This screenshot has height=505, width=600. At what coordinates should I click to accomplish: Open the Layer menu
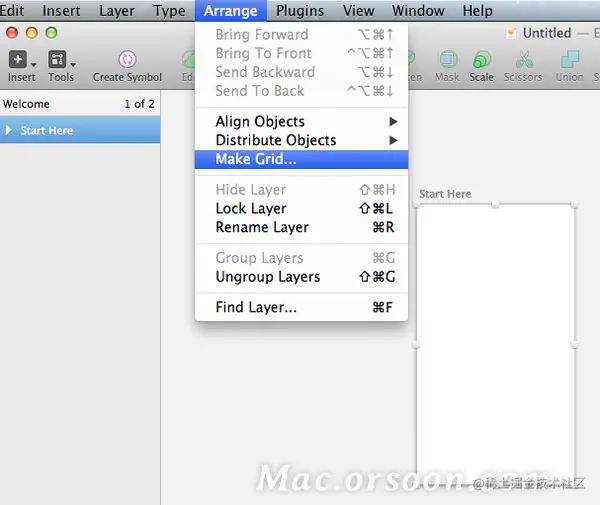[117, 11]
